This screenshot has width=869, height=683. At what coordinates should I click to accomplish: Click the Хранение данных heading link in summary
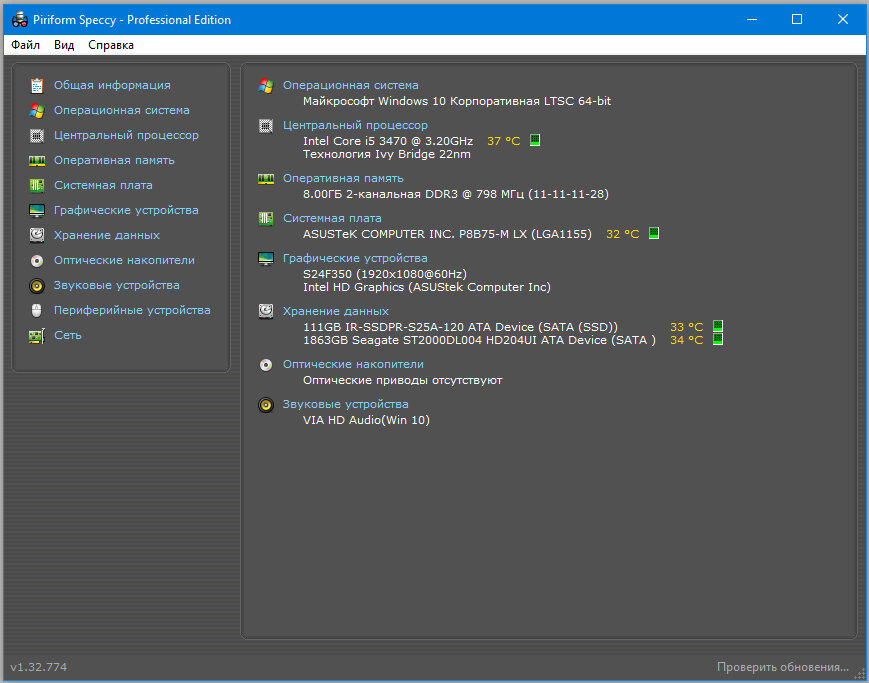coord(336,311)
